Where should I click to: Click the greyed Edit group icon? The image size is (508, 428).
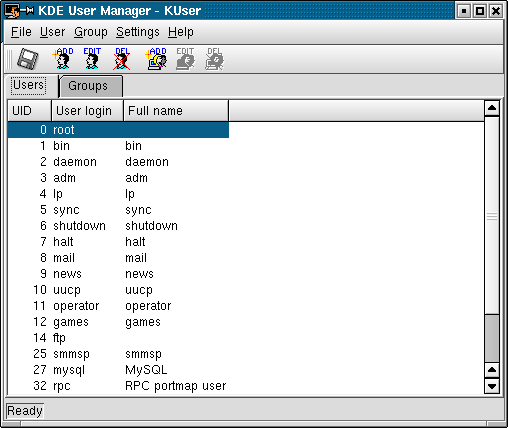click(185, 59)
